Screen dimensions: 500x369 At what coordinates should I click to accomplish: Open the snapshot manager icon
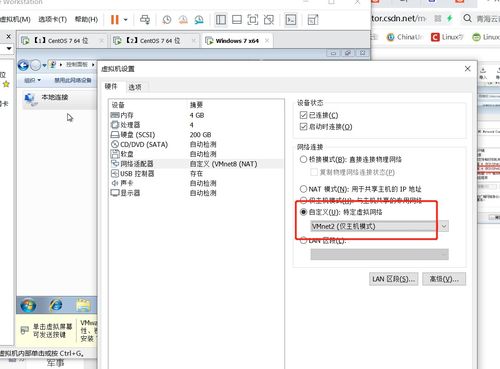199,20
